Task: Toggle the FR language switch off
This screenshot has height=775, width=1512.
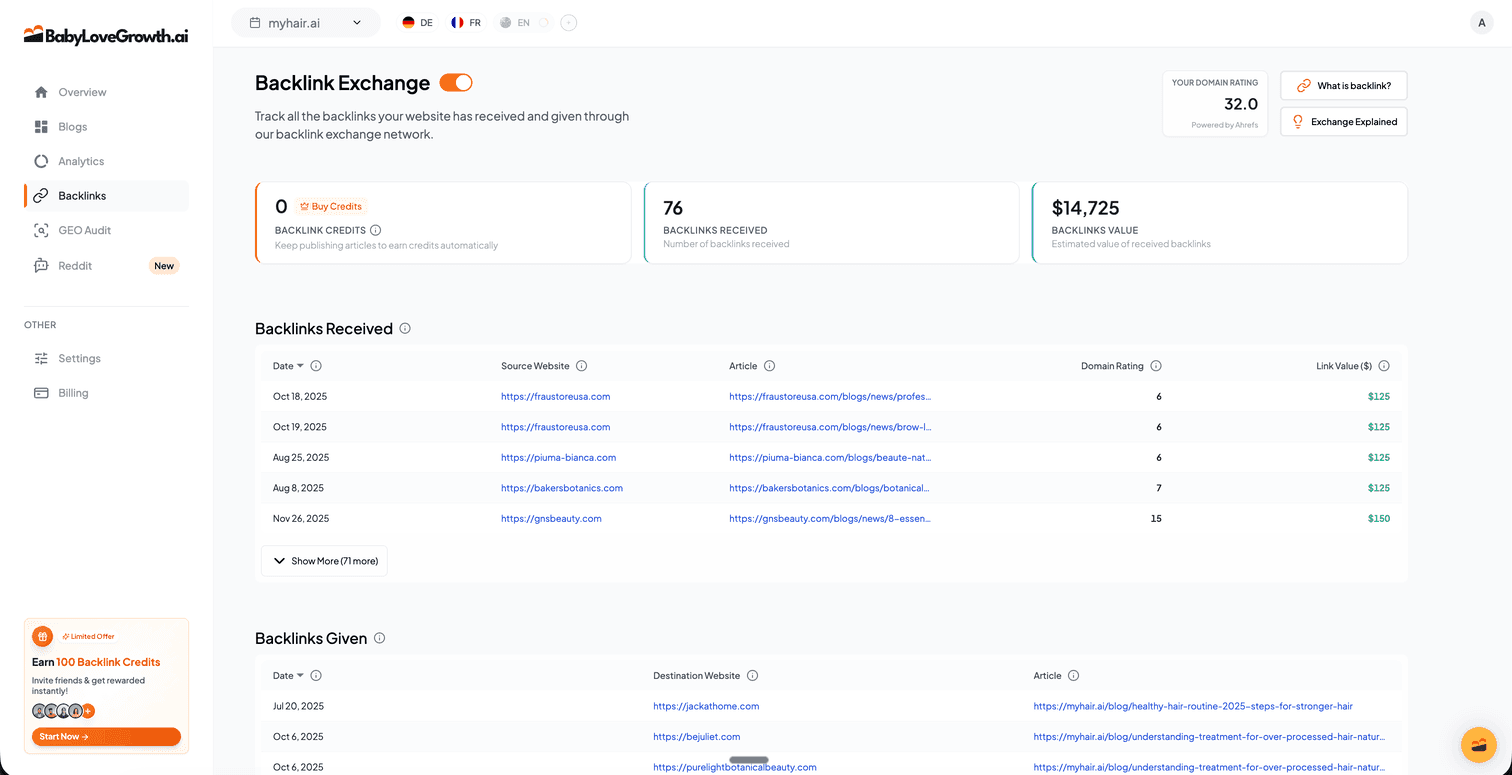Action: pyautogui.click(x=465, y=22)
